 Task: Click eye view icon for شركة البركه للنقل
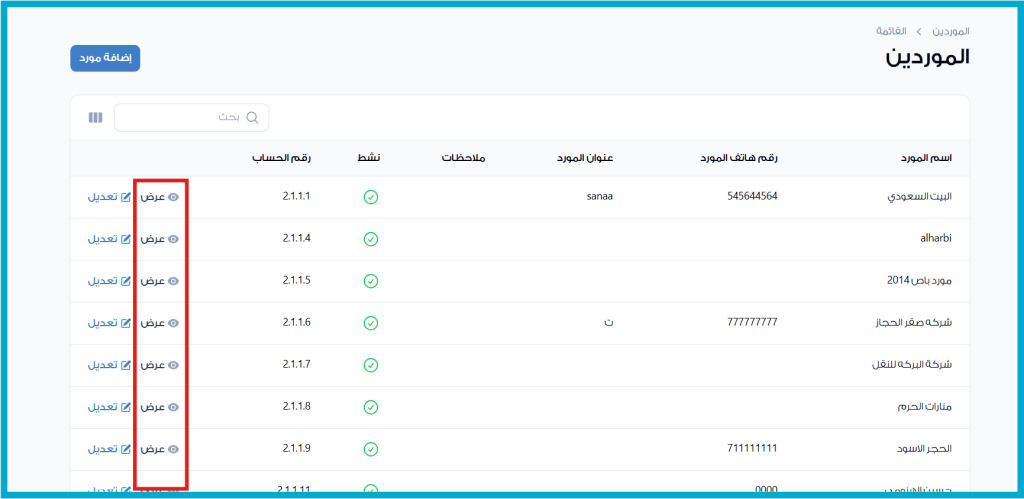coord(173,365)
